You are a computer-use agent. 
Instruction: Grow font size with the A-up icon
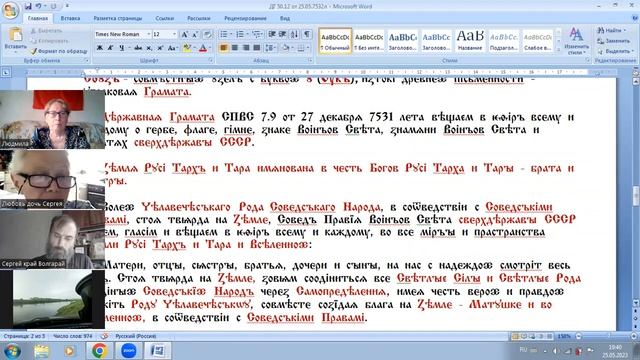click(184, 35)
